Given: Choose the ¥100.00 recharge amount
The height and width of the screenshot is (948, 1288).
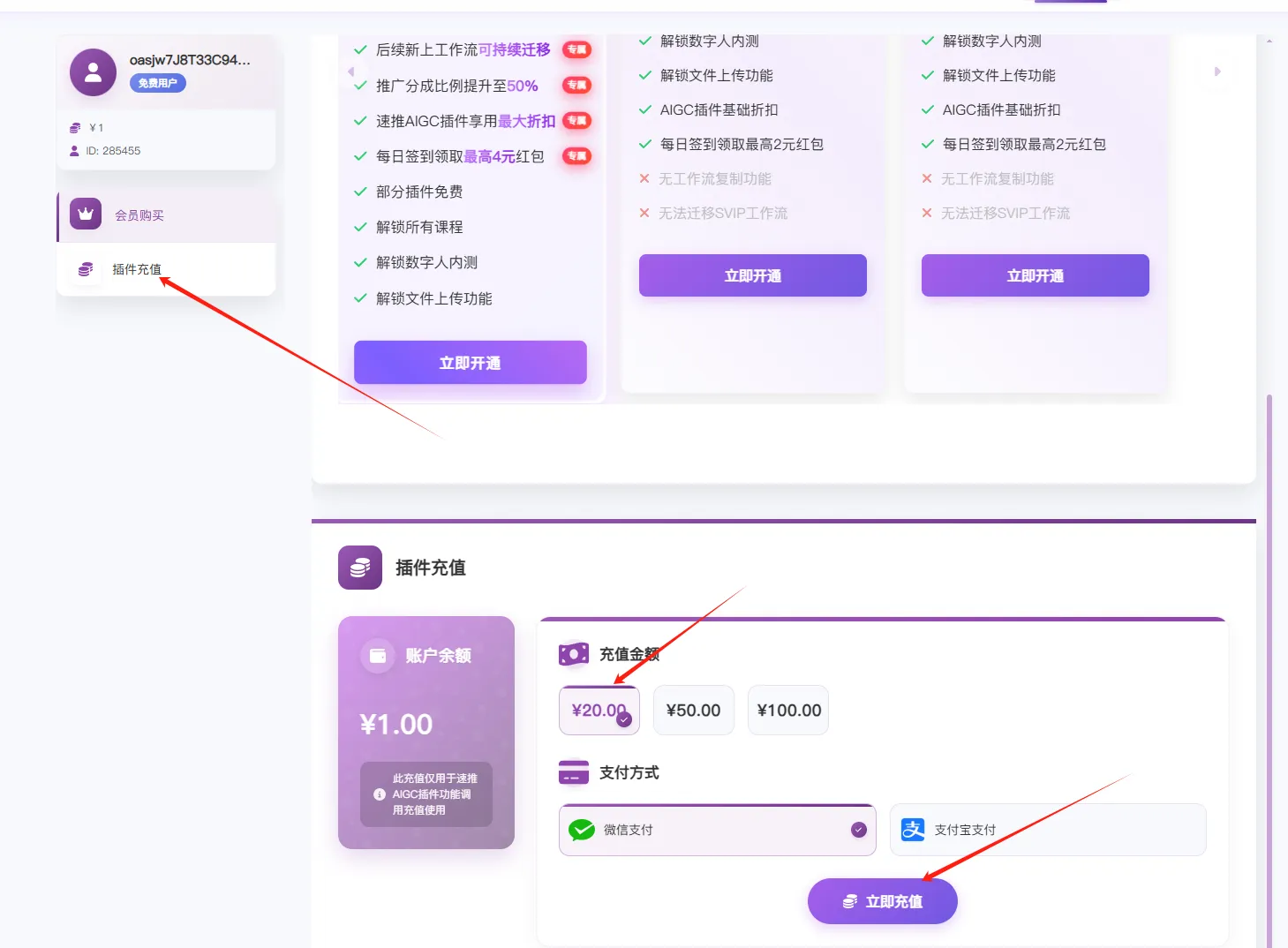Looking at the screenshot, I should 788,711.
